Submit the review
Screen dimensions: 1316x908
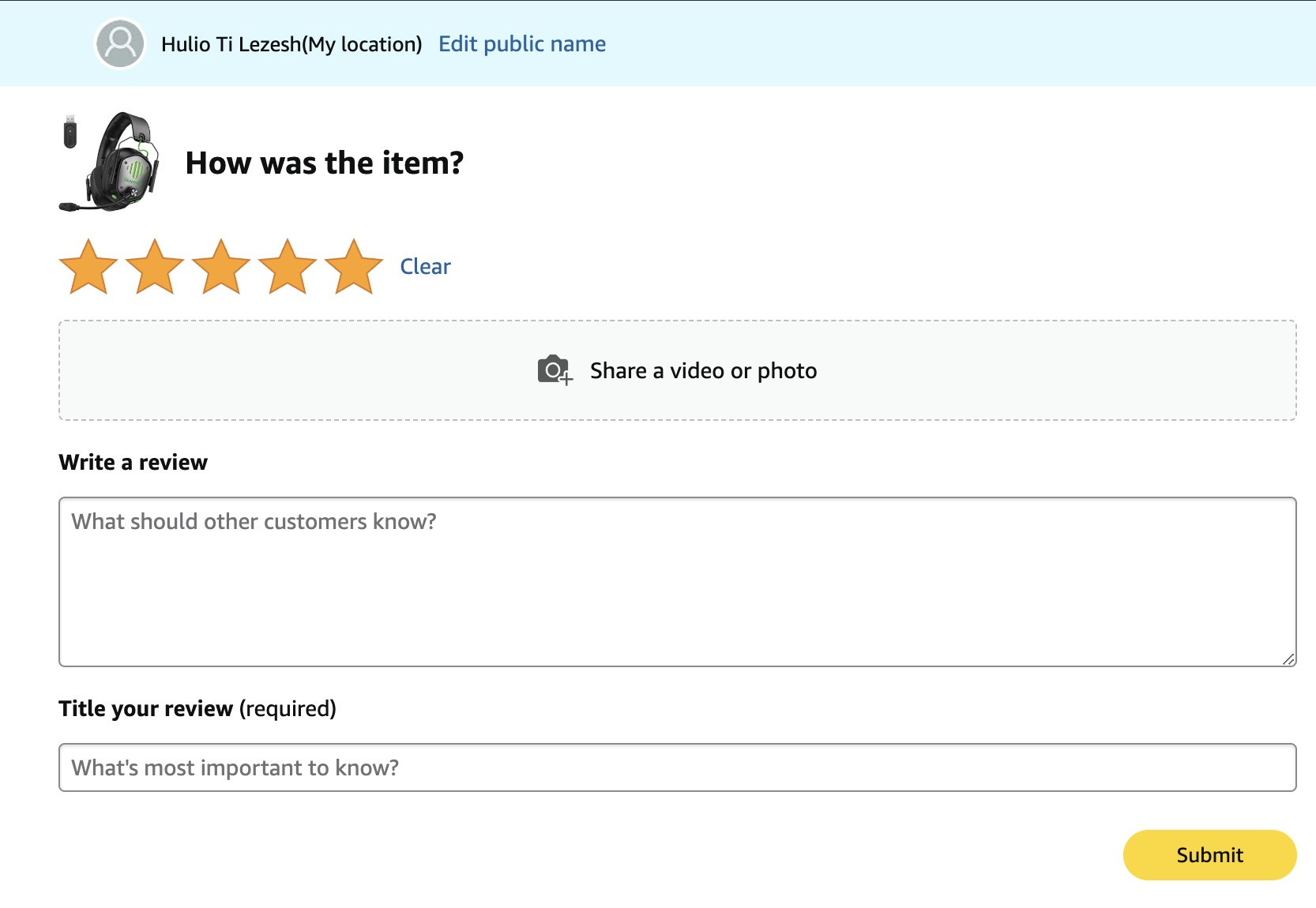coord(1209,854)
